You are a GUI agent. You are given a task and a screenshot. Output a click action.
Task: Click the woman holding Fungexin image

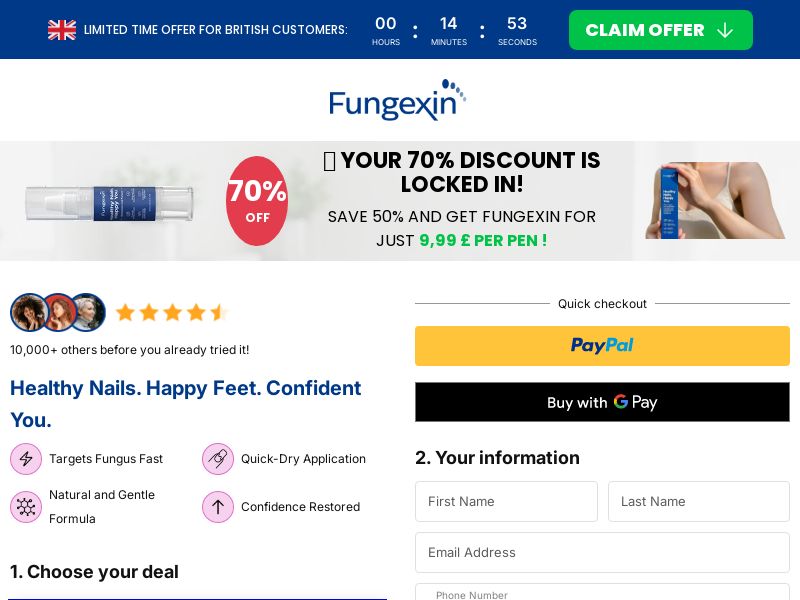715,200
